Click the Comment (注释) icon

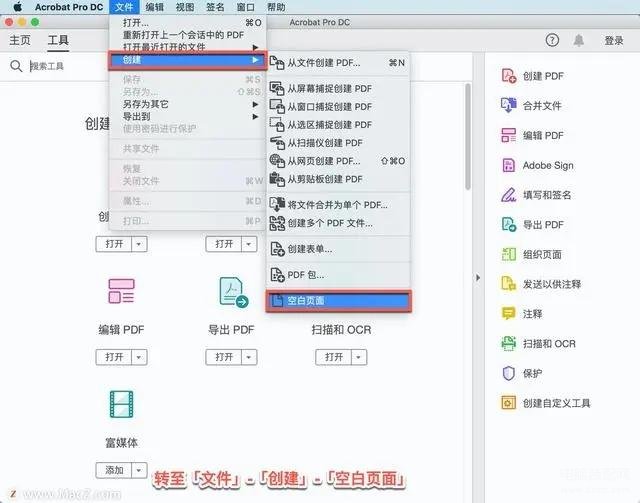pos(509,314)
